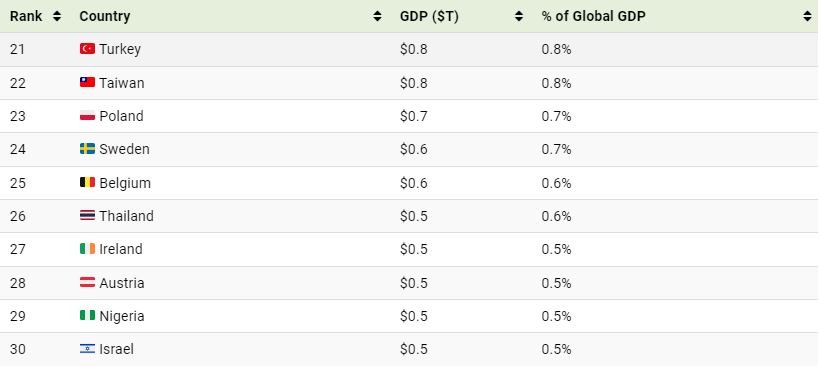Select the Thailand row name

coord(126,216)
